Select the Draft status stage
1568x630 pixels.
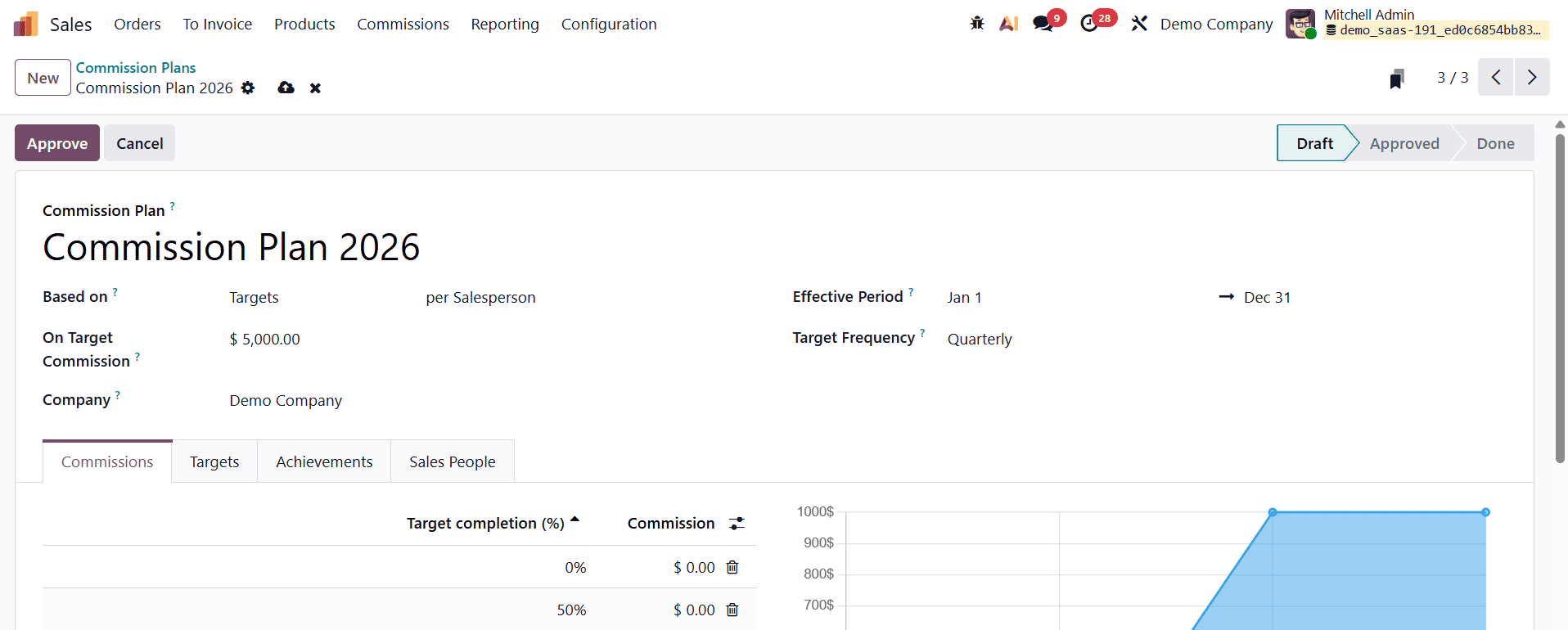pos(1314,143)
